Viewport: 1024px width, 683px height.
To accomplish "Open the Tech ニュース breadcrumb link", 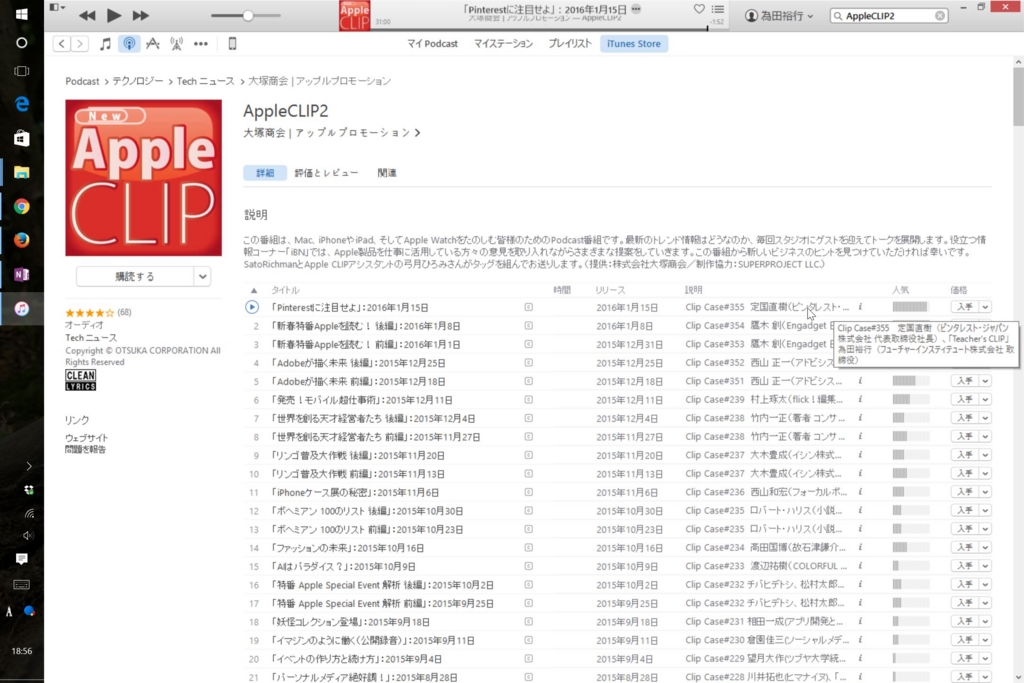I will click(205, 81).
